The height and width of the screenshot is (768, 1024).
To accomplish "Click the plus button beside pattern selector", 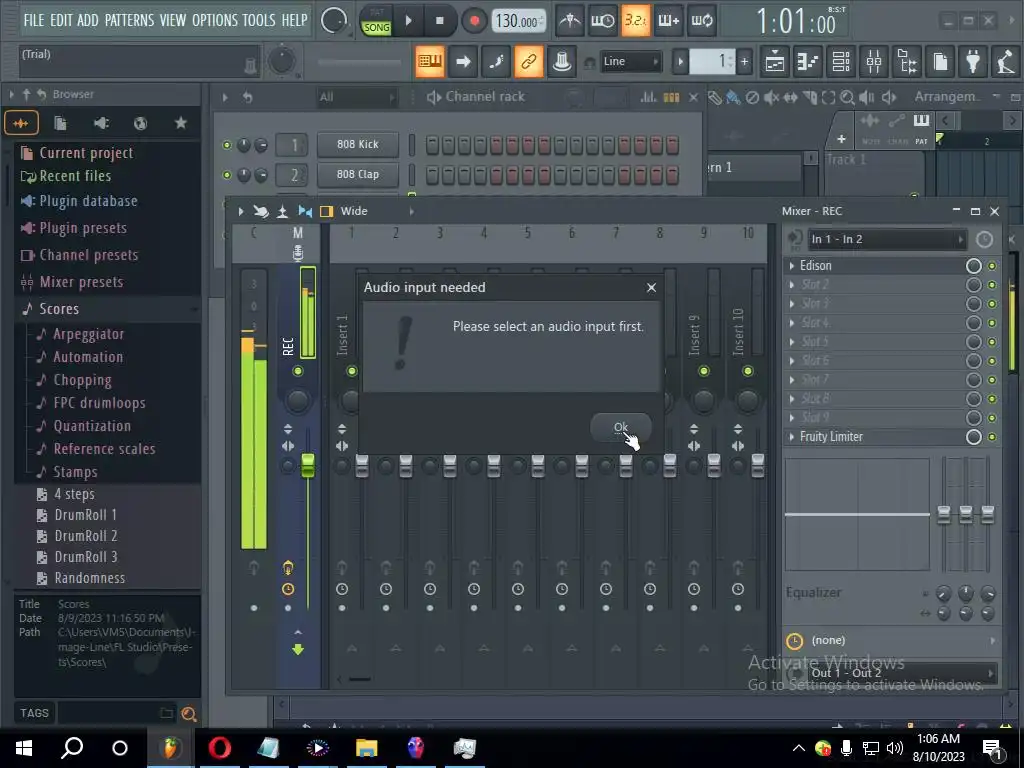I will (744, 61).
